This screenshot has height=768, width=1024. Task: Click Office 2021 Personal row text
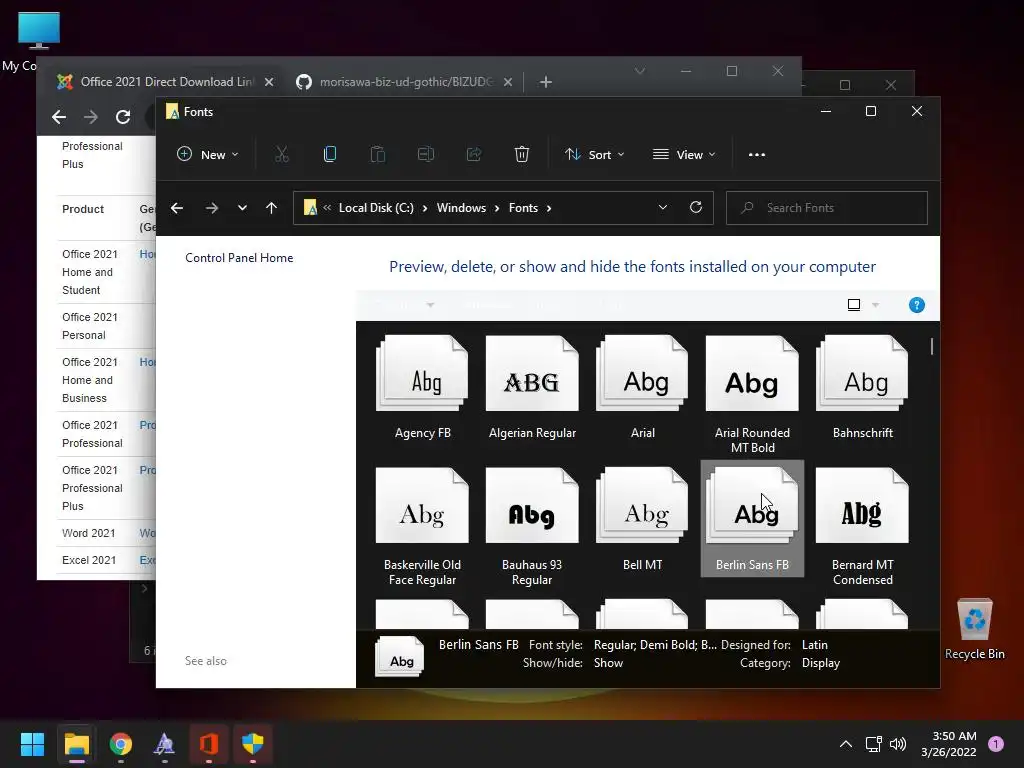pos(90,326)
